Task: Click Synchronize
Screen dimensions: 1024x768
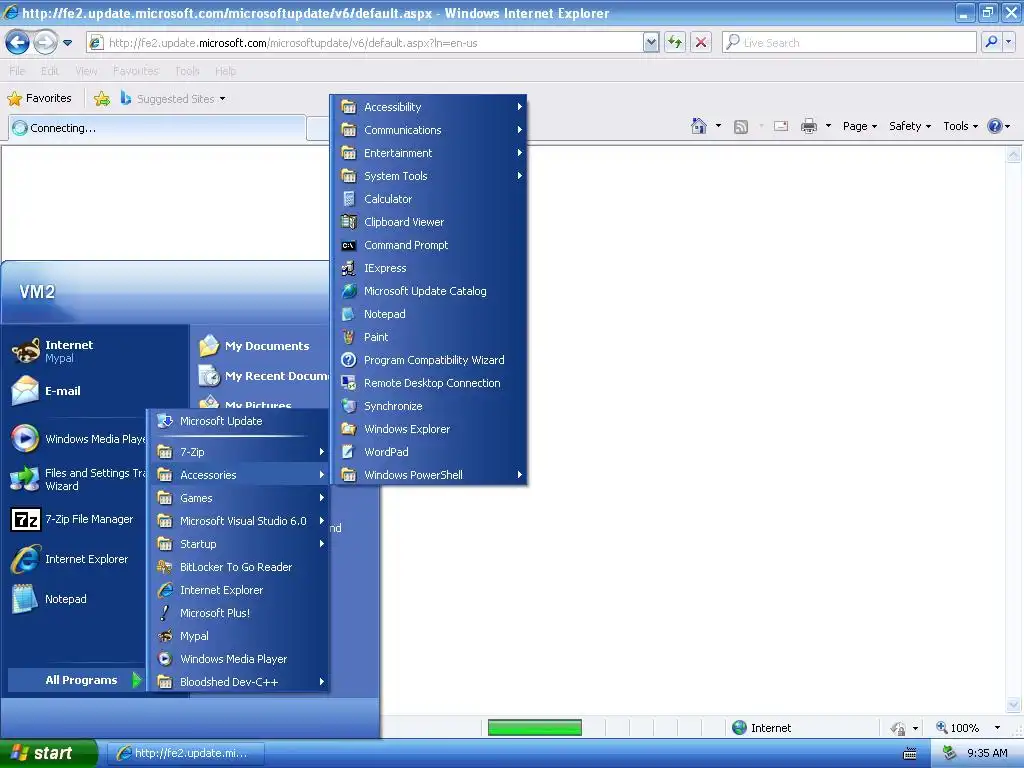Action: click(428, 406)
